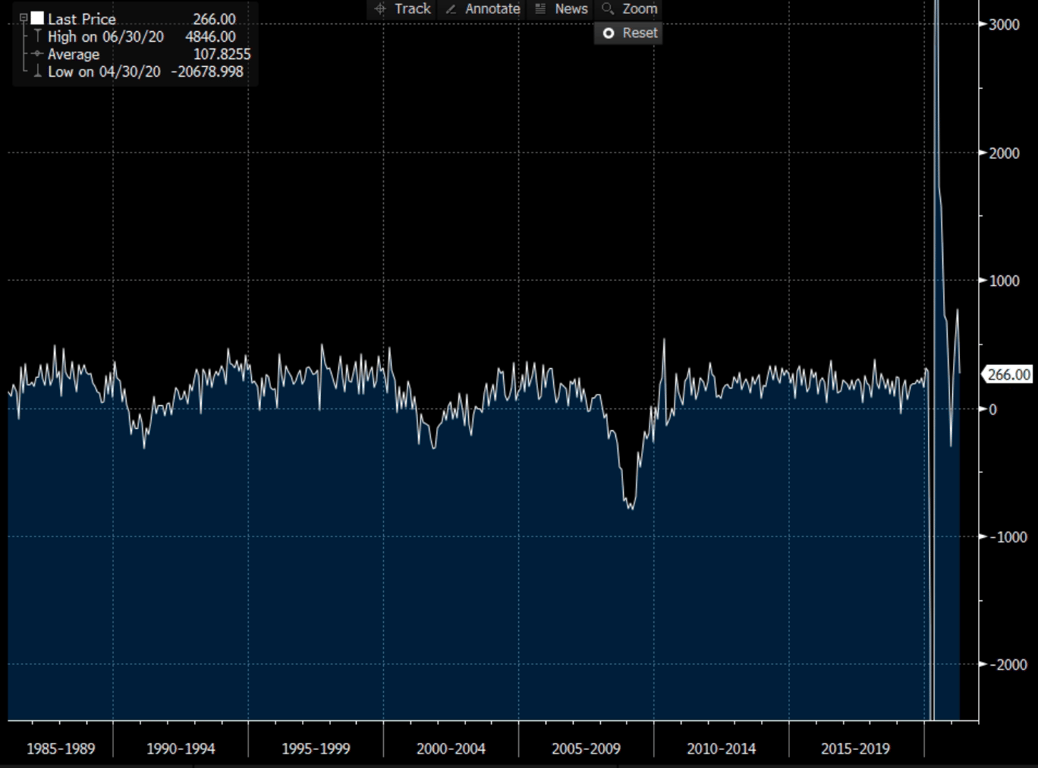Open the Annotate toolbar label
Image resolution: width=1038 pixels, height=768 pixels.
coord(493,9)
